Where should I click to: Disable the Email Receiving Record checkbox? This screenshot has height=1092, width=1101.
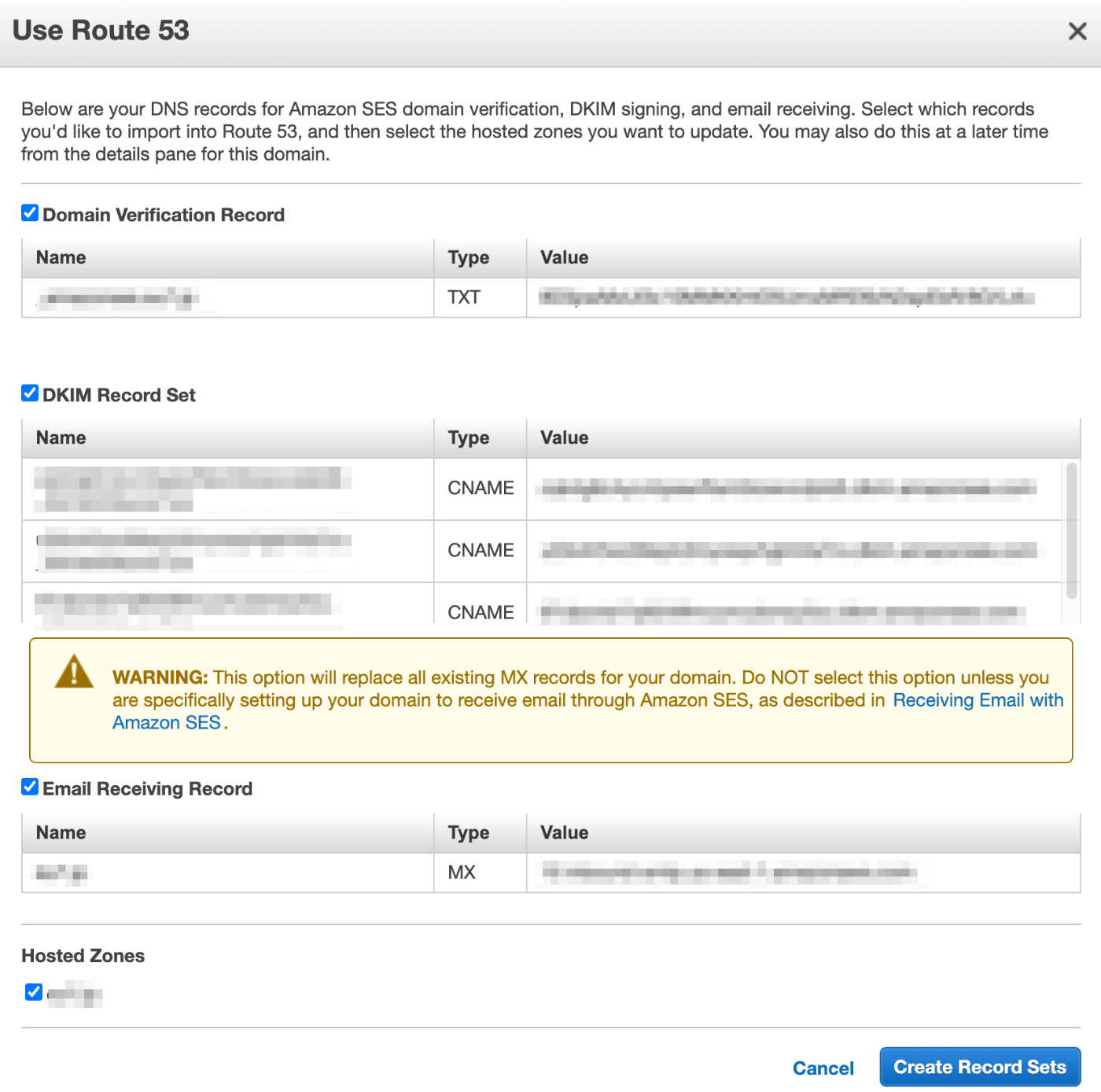pyautogui.click(x=30, y=787)
